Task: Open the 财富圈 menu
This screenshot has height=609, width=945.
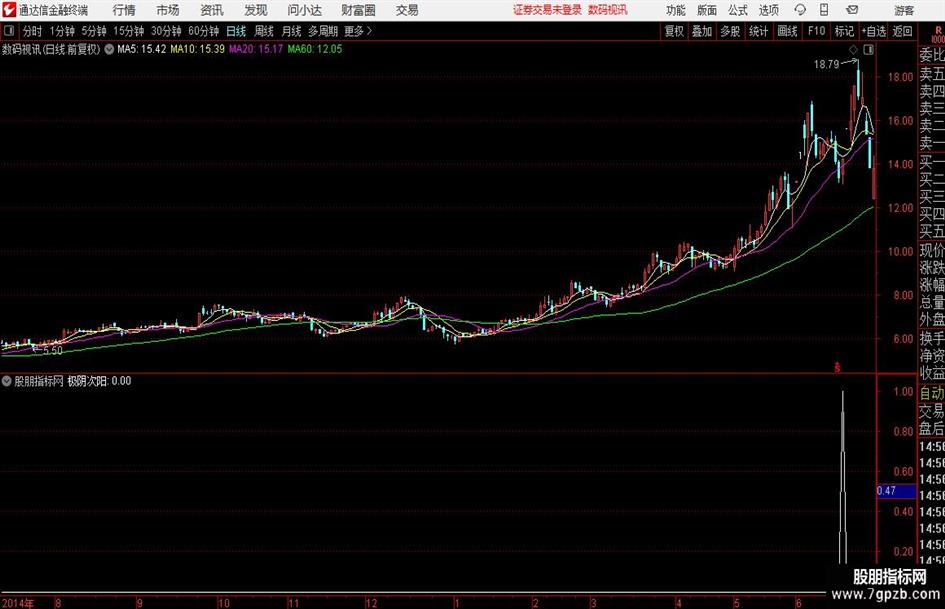Action: 358,10
